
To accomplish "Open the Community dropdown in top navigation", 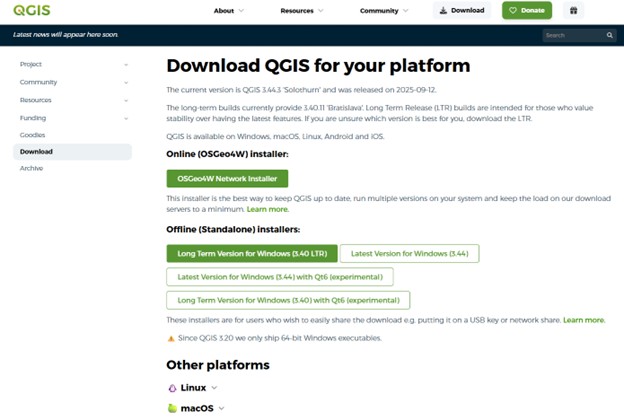I will pyautogui.click(x=384, y=10).
